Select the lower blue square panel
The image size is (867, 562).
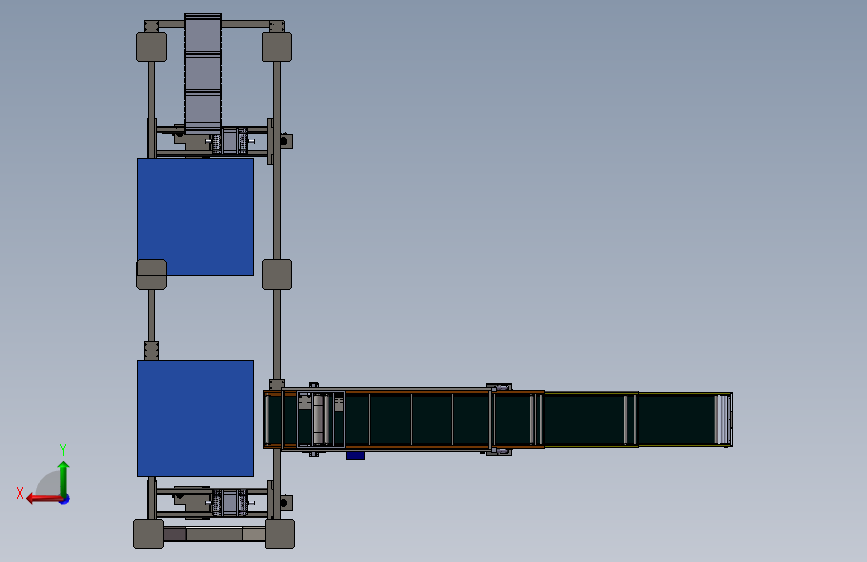point(195,418)
